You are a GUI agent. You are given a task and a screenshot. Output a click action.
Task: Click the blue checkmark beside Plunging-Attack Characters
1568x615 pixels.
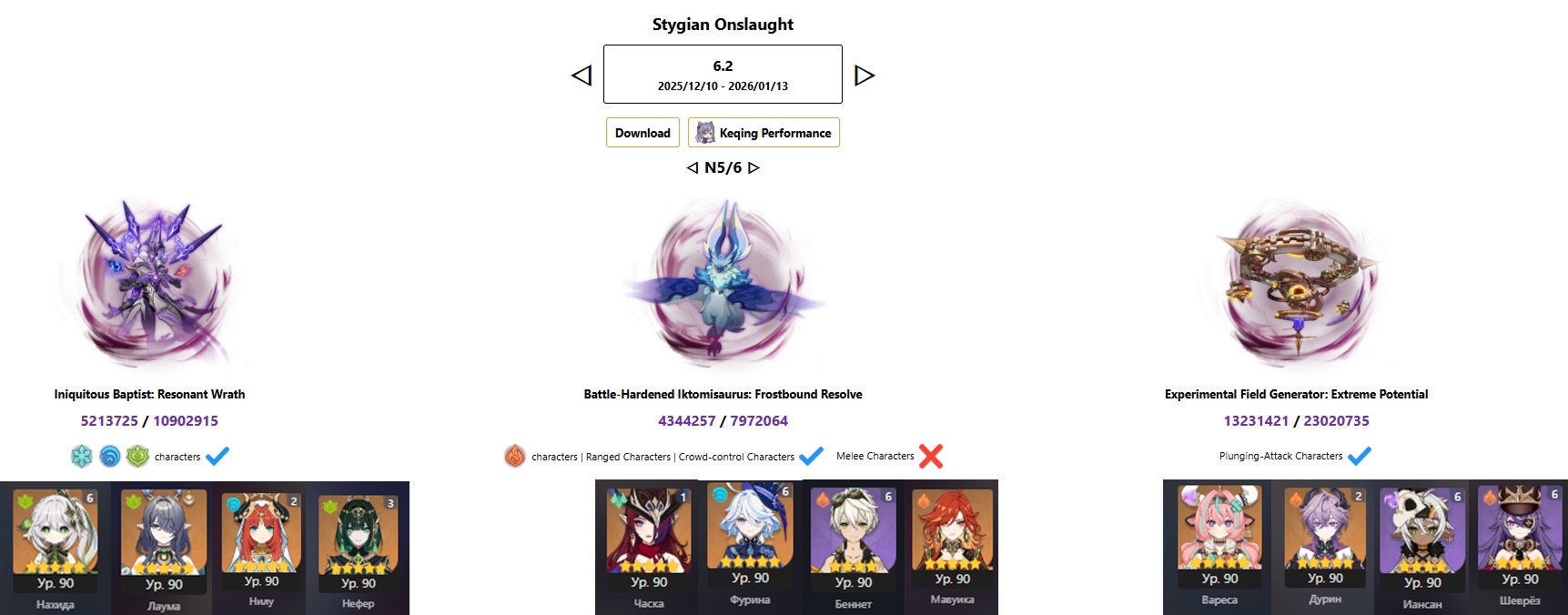[x=1360, y=456]
